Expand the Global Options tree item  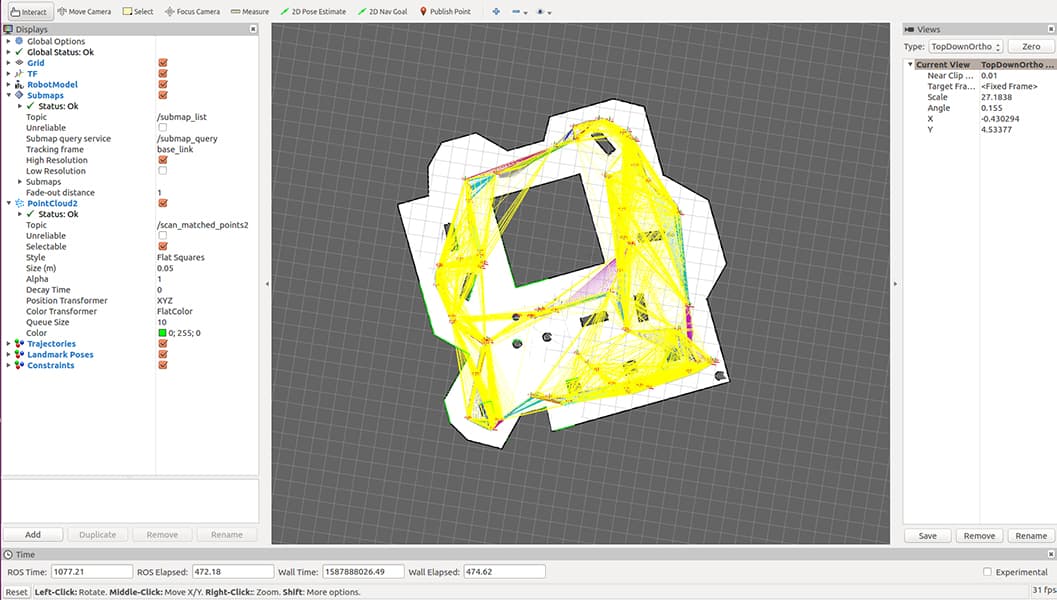(9, 41)
